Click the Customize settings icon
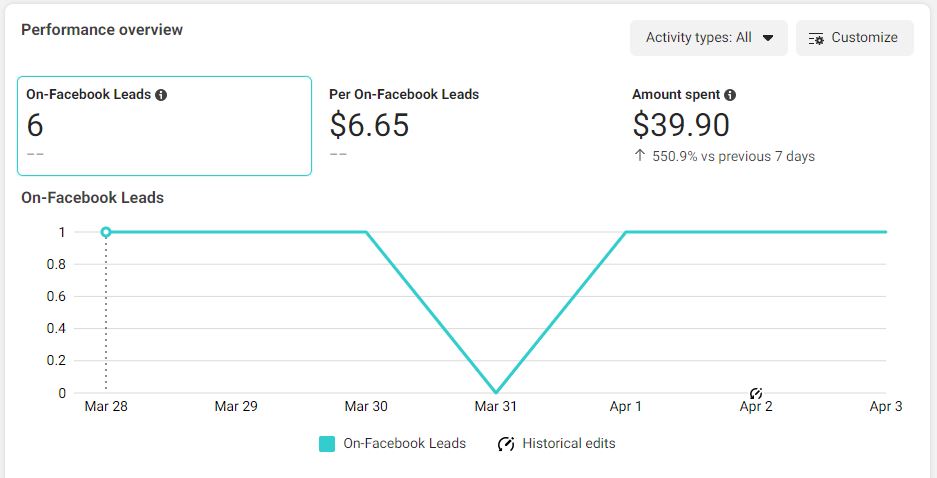Viewport: 937px width, 478px height. point(816,38)
